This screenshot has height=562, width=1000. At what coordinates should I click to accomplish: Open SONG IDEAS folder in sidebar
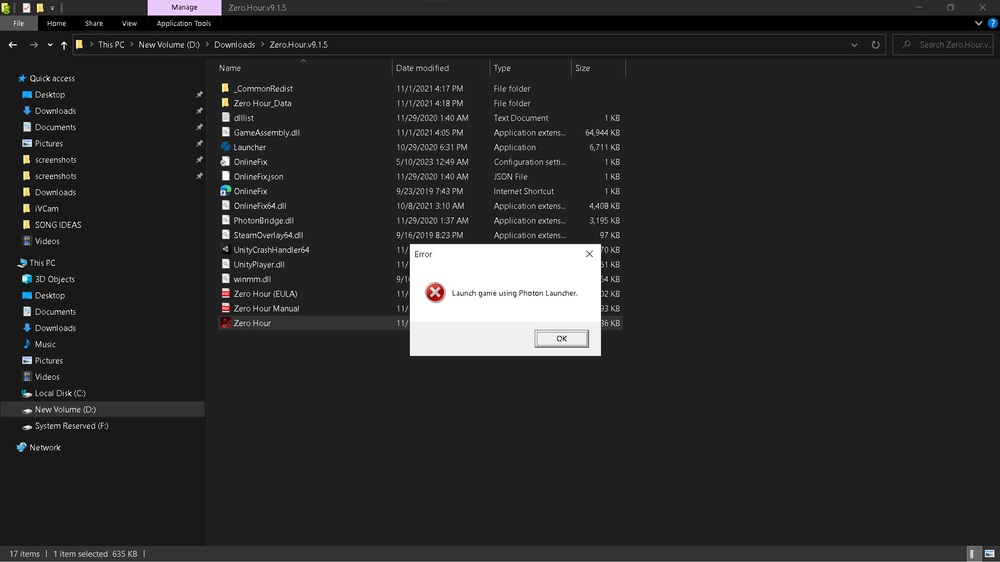pos(57,225)
